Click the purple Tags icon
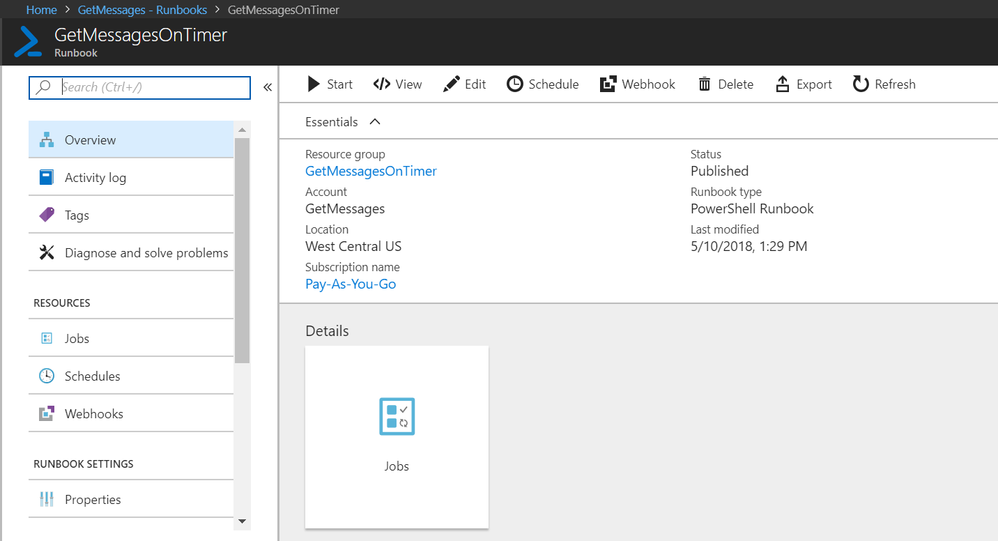 46,214
